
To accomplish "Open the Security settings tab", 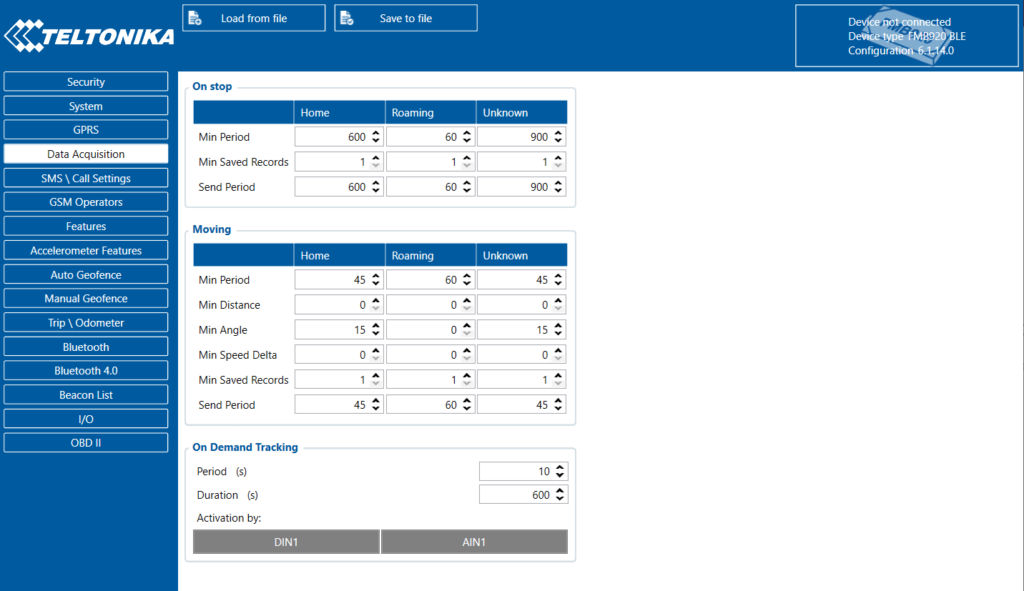I will (x=86, y=82).
